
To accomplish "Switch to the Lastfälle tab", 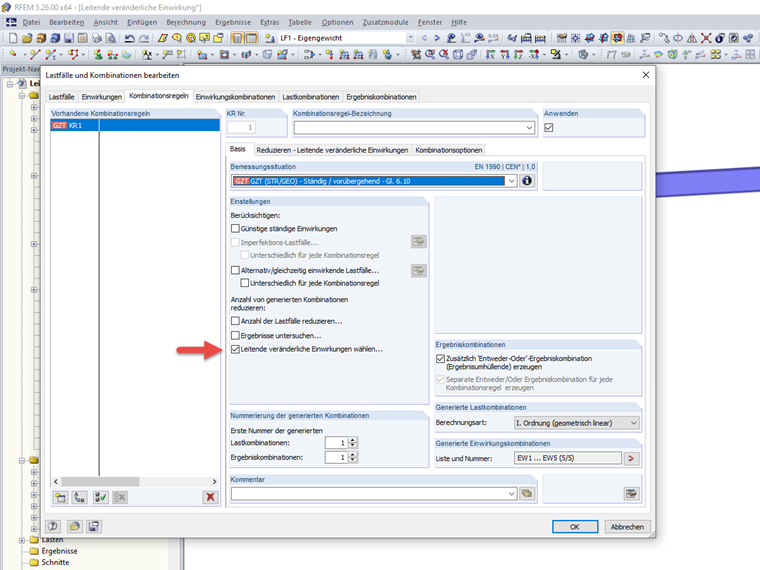I will [62, 97].
